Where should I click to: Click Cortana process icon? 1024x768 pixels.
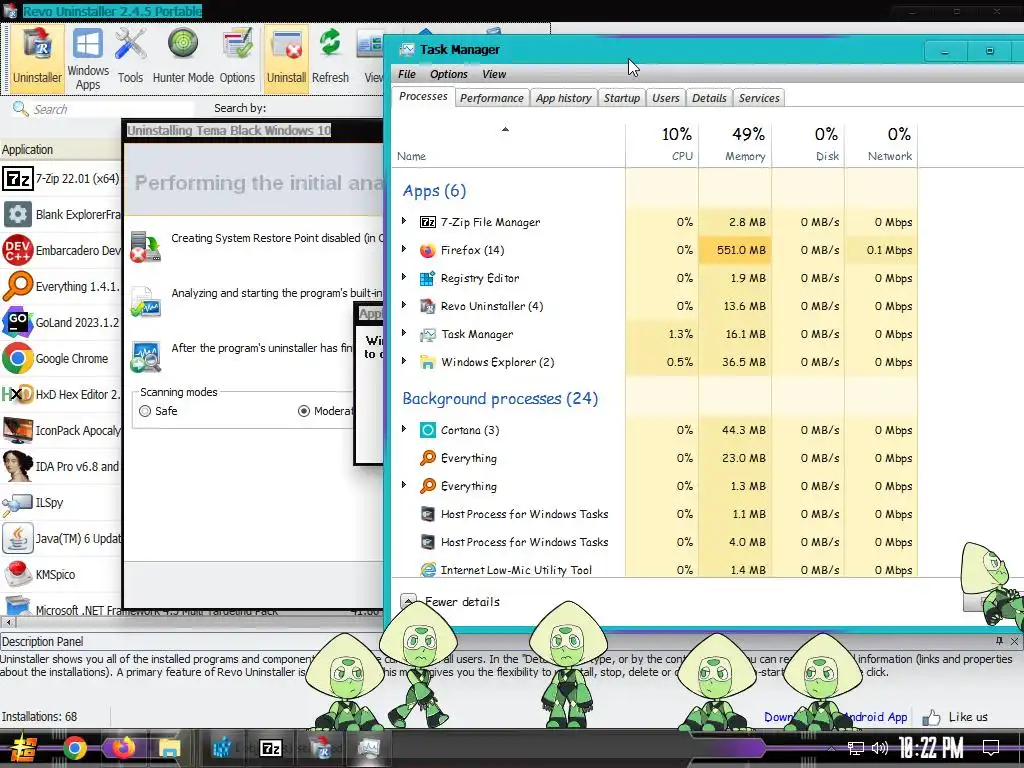[427, 430]
